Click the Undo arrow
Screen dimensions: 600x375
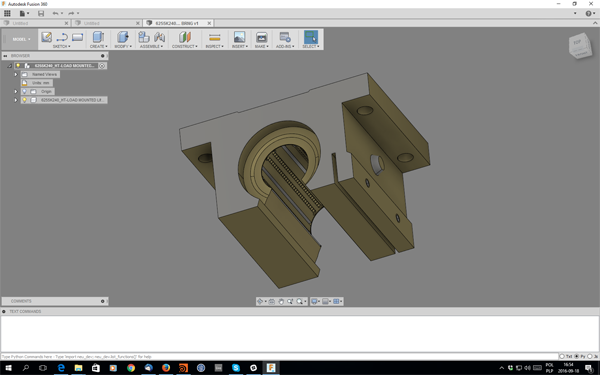click(x=56, y=13)
